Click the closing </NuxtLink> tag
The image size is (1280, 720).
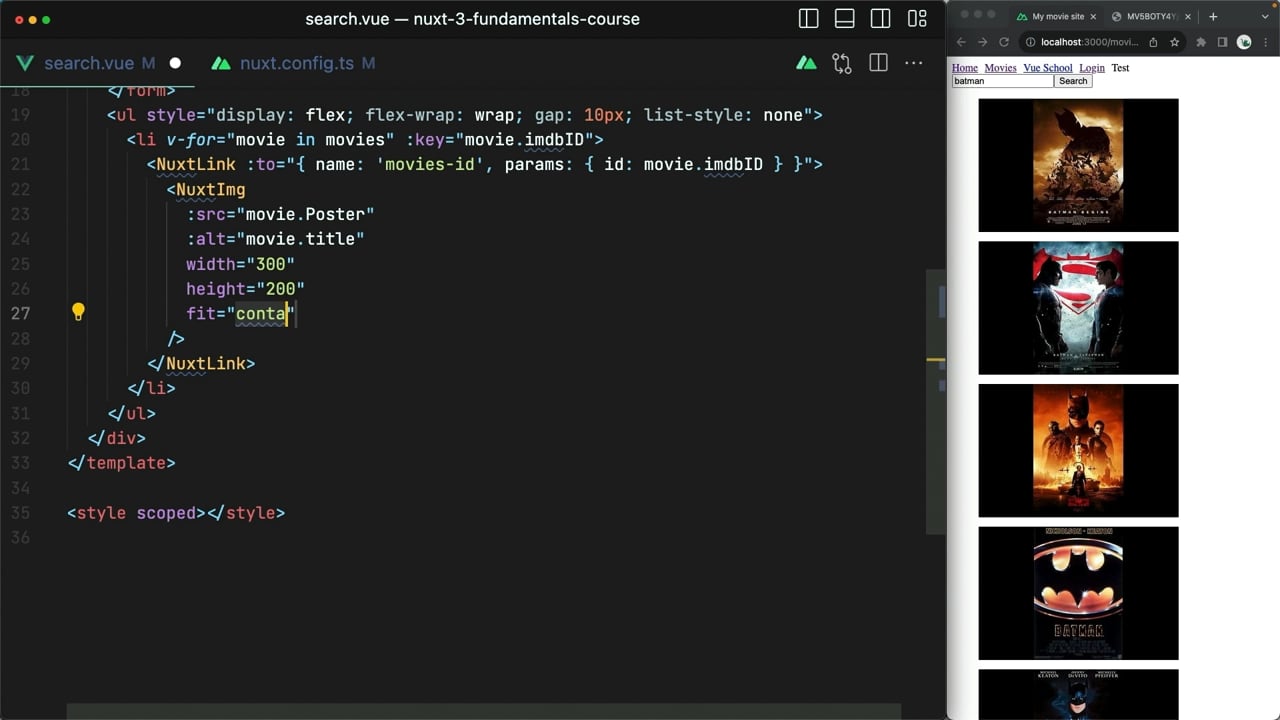point(201,363)
